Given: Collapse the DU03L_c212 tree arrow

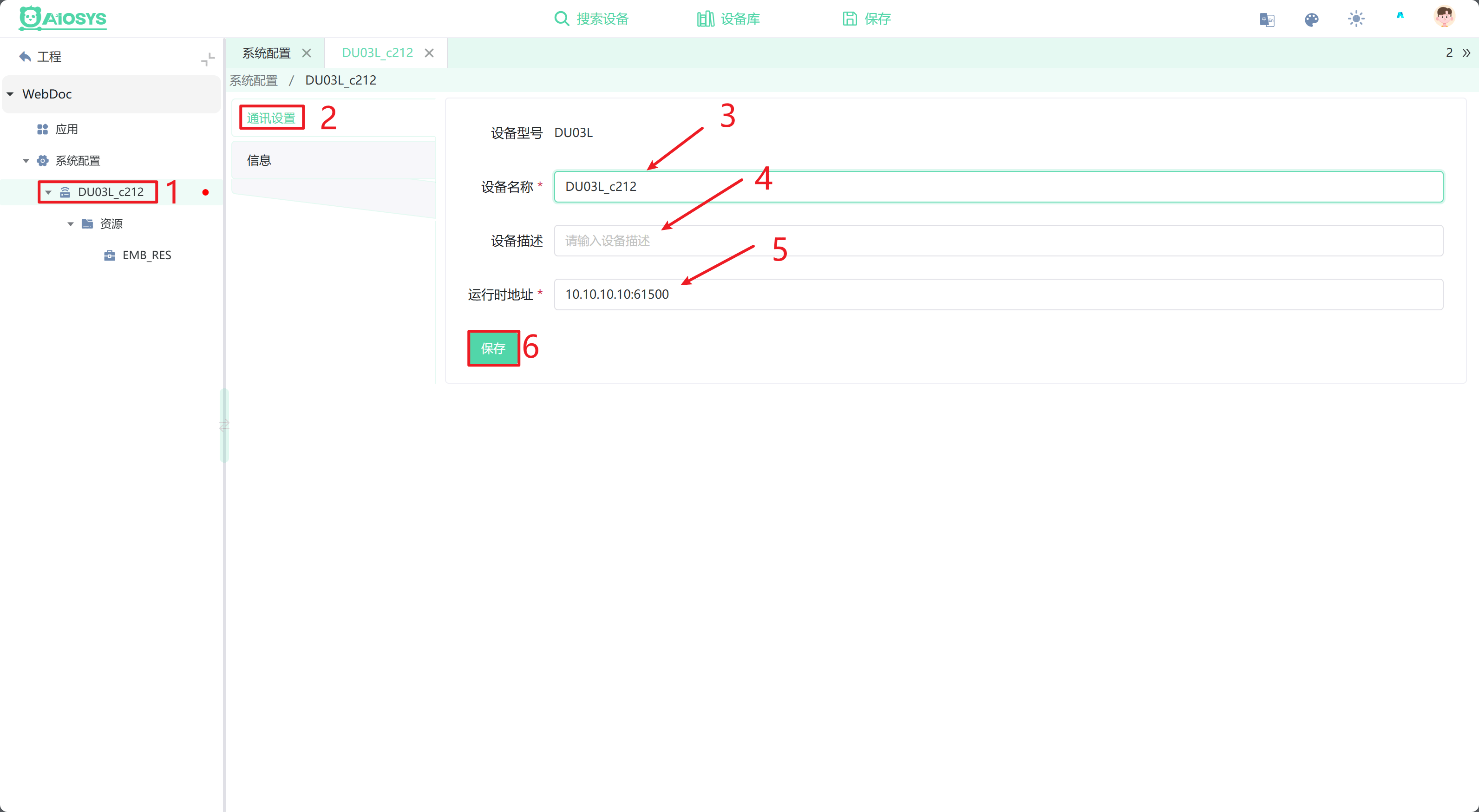Looking at the screenshot, I should click(x=49, y=192).
